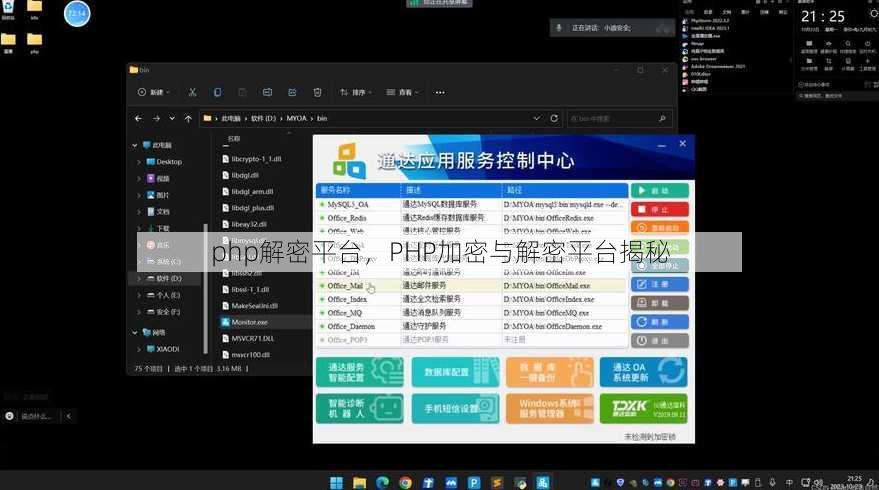The width and height of the screenshot is (879, 490).
Task: Click the Back arrow in File Explorer
Action: coord(138,119)
